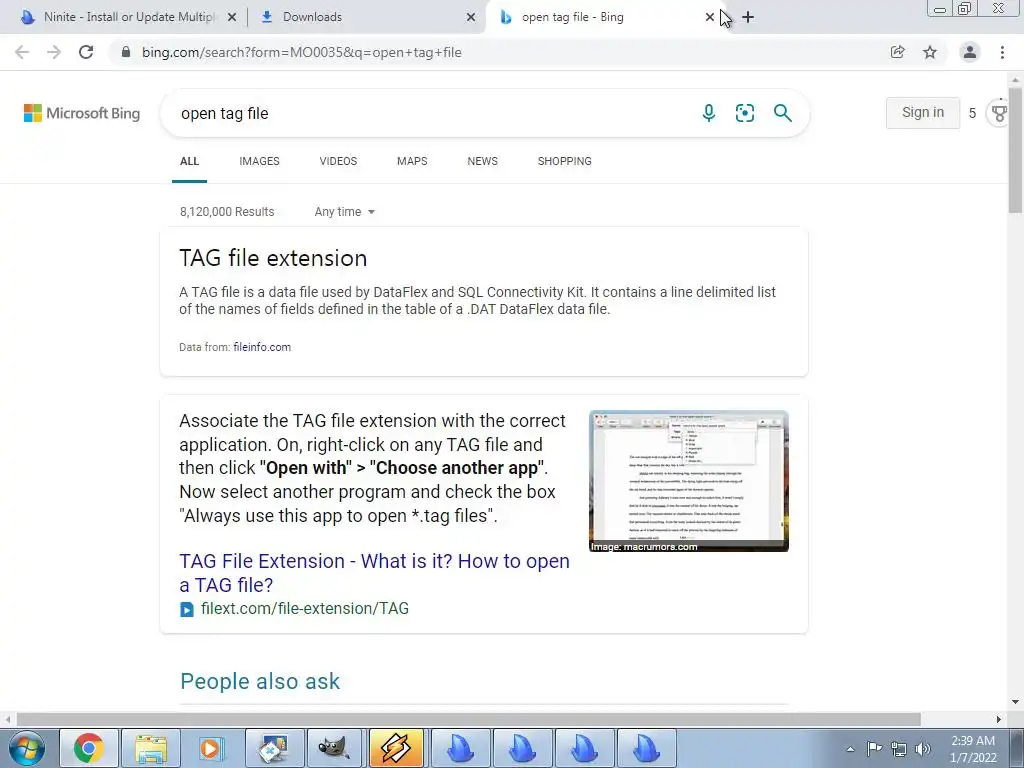
Task: Open File Explorer from the taskbar
Action: click(x=151, y=748)
